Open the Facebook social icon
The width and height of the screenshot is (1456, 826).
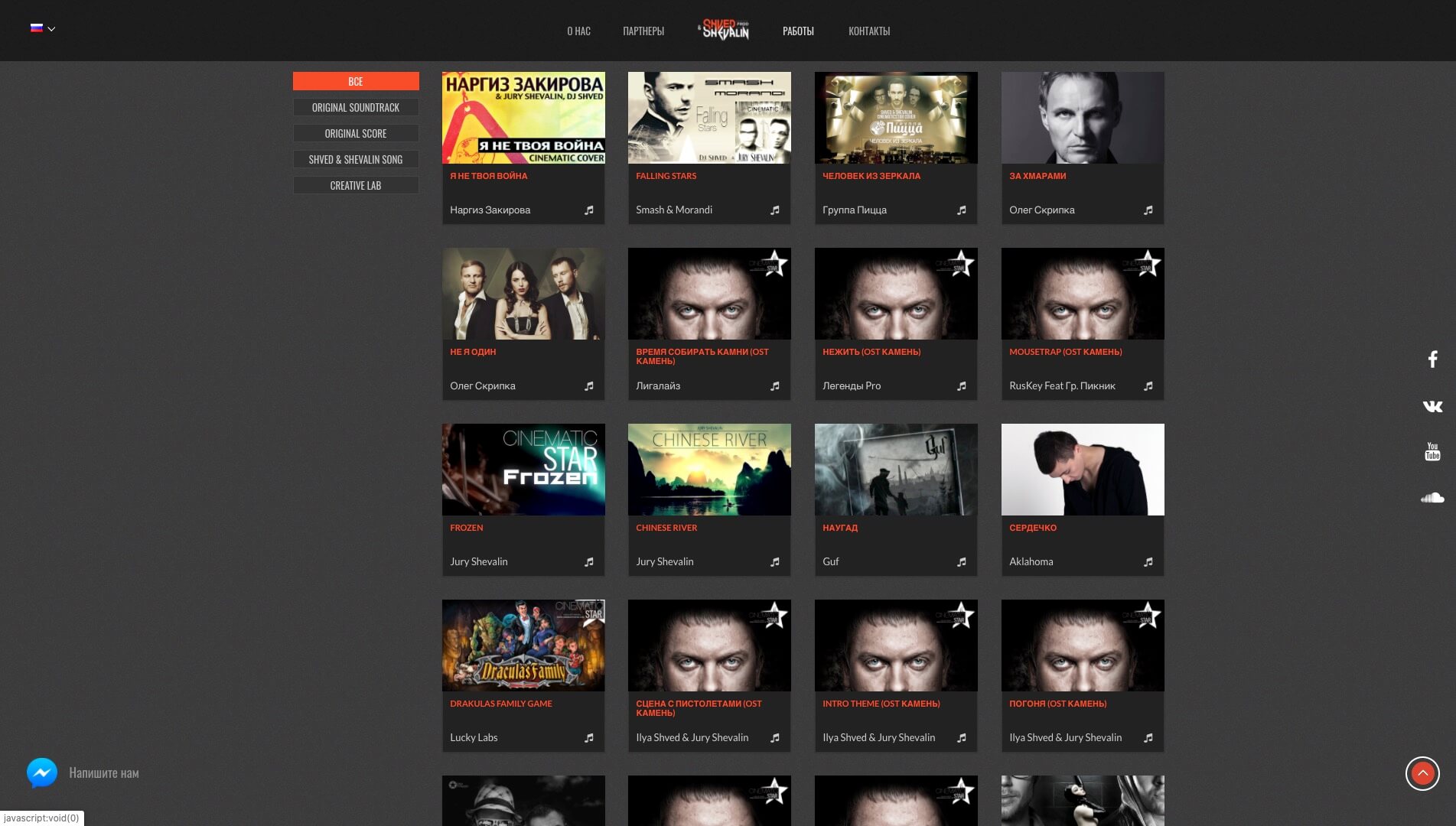pyautogui.click(x=1432, y=359)
